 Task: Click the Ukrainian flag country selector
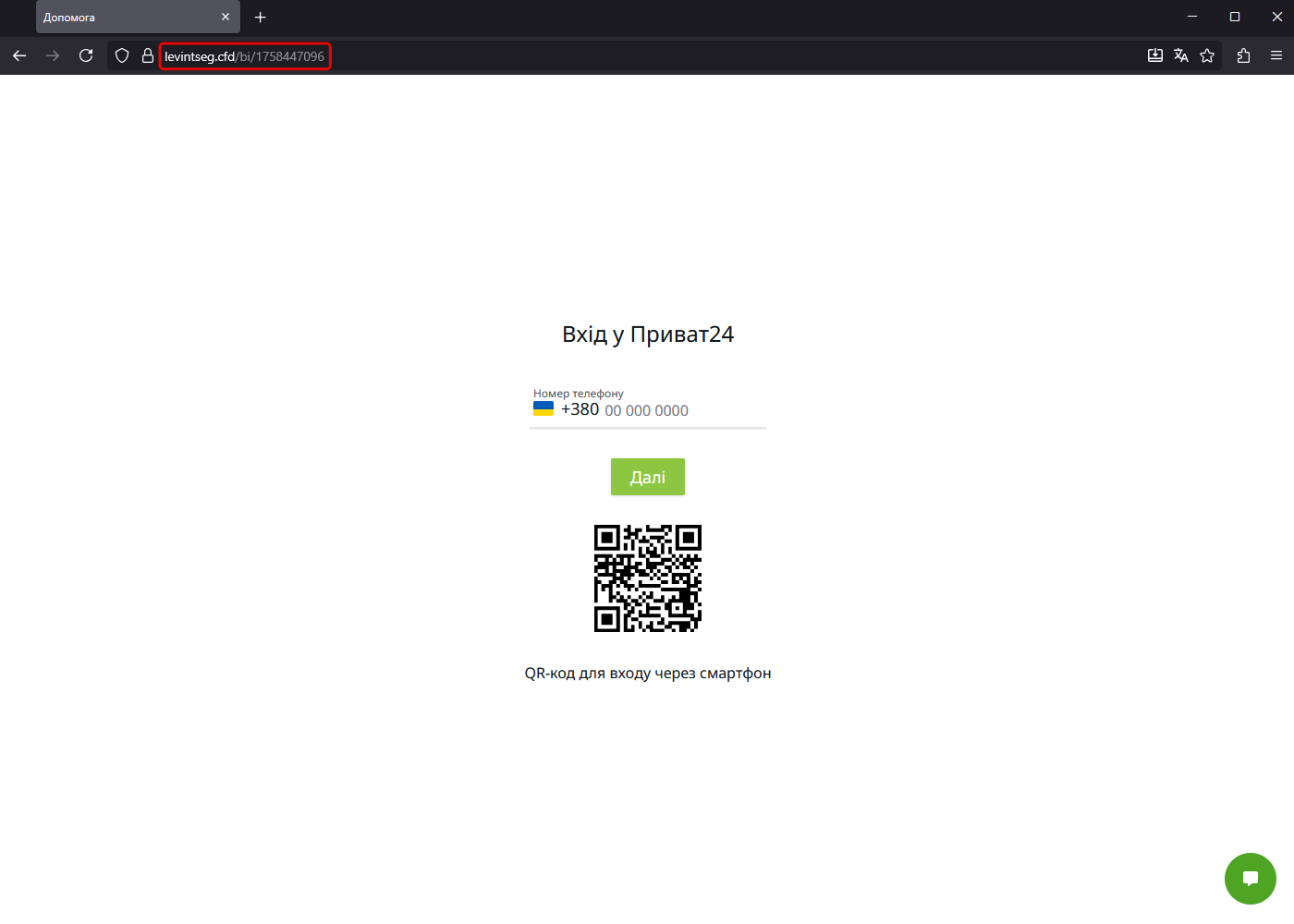click(x=543, y=409)
